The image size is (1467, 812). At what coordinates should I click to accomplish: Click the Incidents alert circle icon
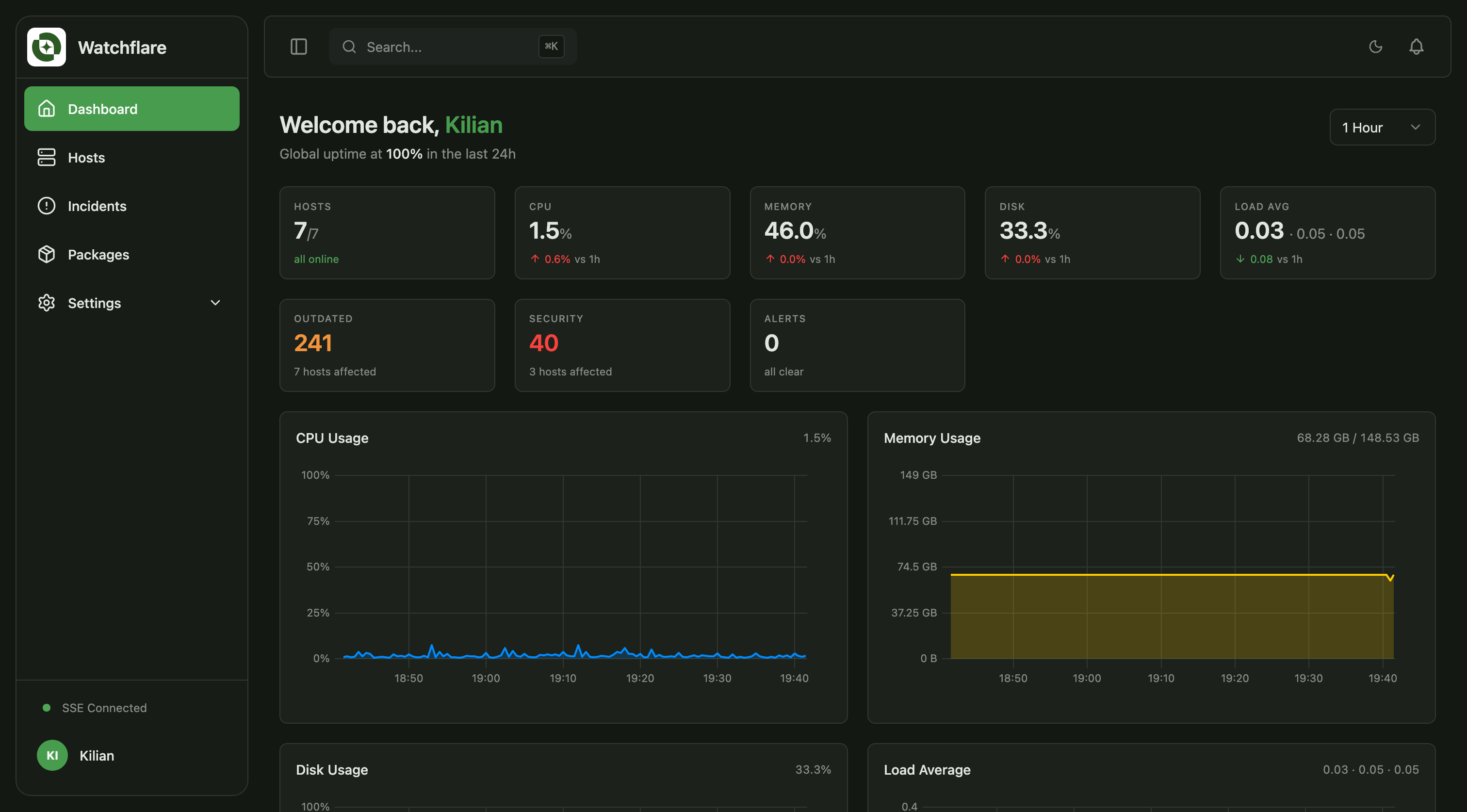47,206
